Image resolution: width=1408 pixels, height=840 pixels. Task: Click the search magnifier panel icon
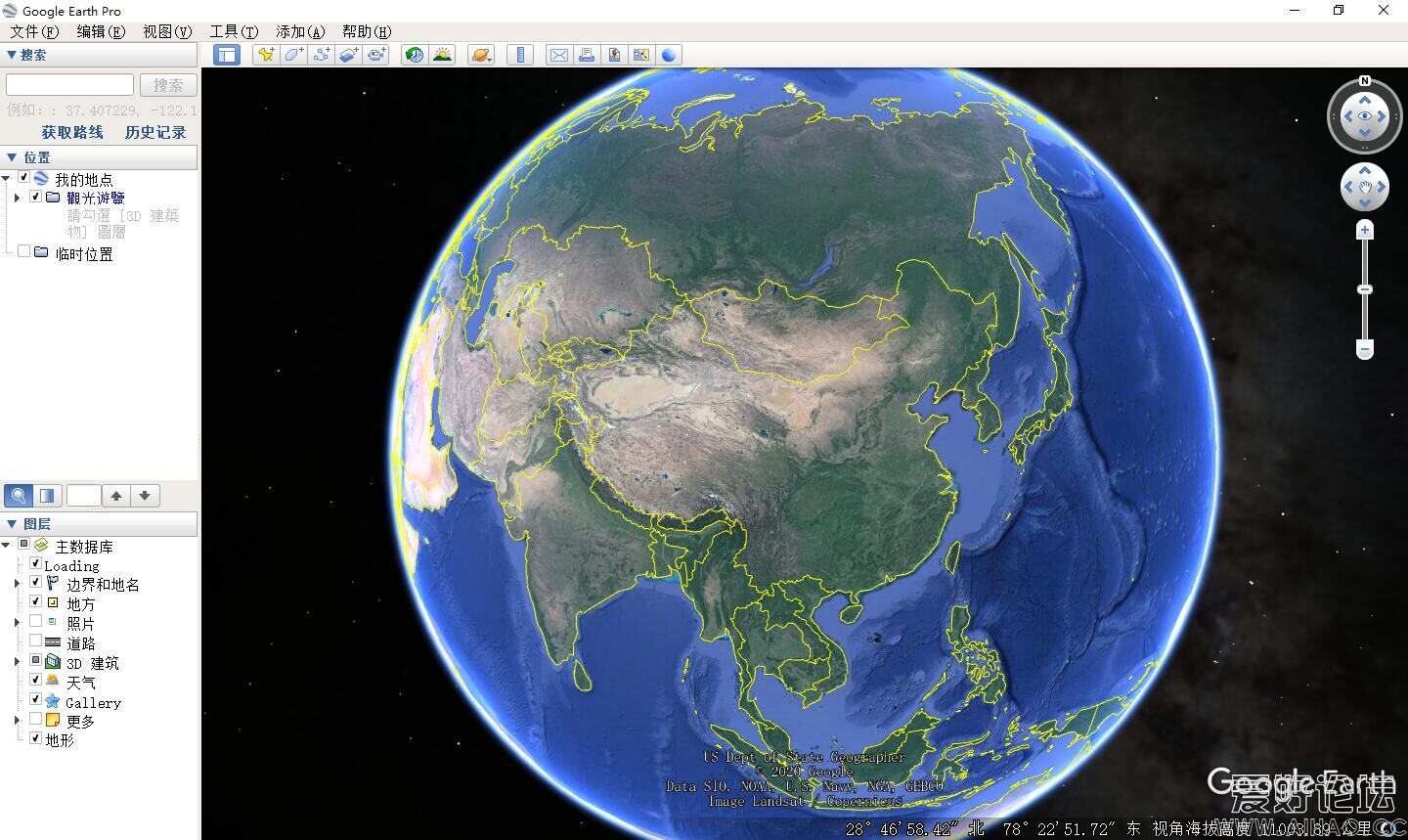(x=19, y=496)
